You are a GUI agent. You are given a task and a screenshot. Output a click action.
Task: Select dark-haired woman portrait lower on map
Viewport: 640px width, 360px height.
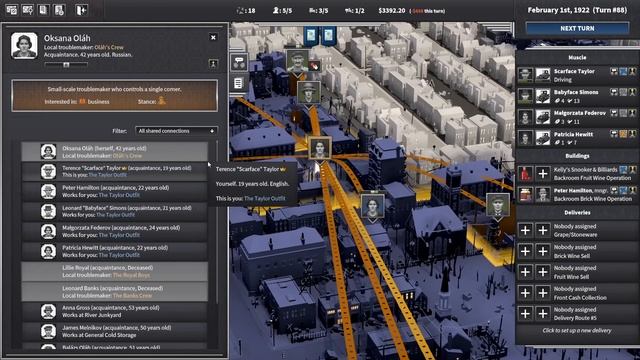(x=373, y=206)
